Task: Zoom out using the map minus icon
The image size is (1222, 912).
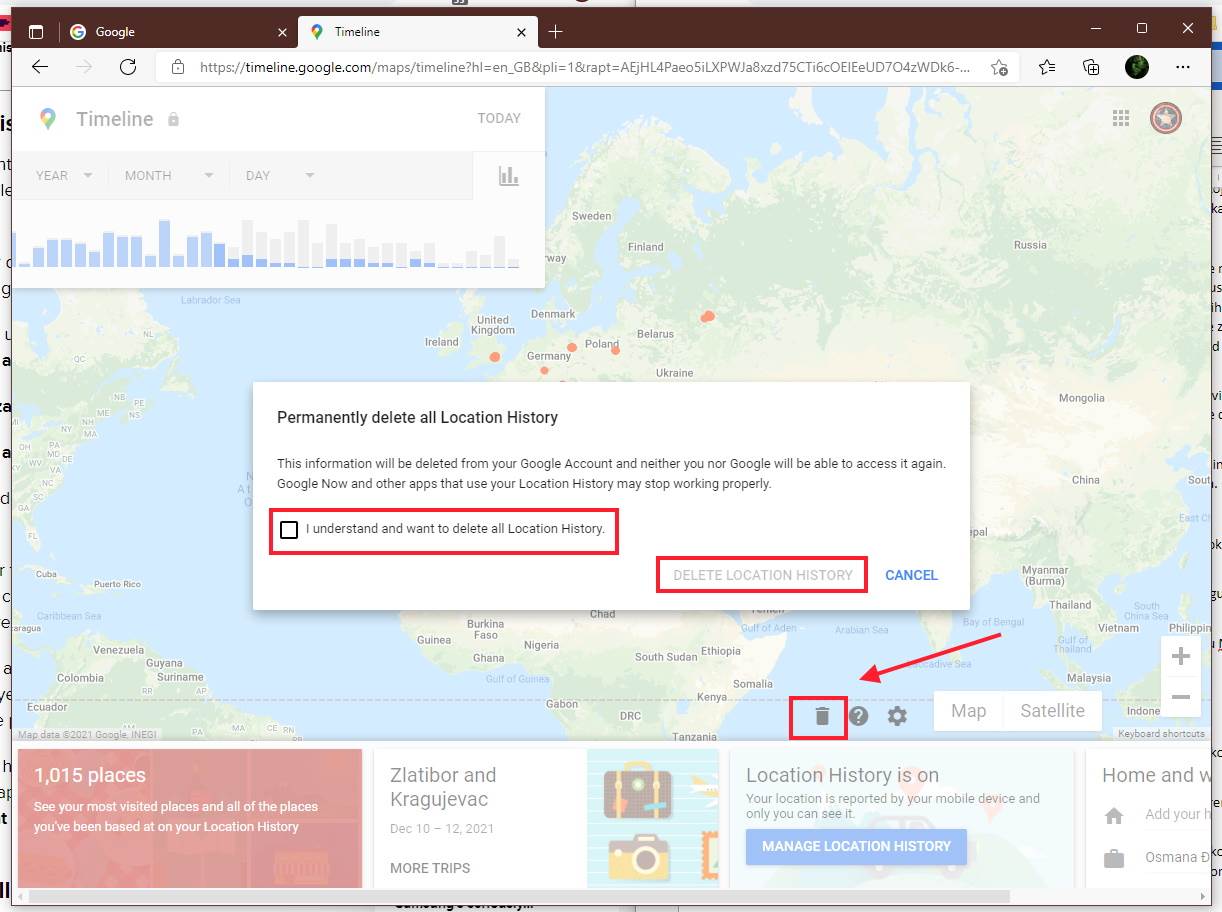Action: tap(1181, 697)
